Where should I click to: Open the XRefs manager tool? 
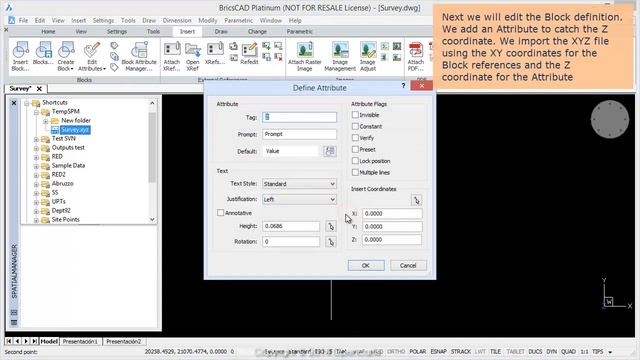tap(215, 53)
